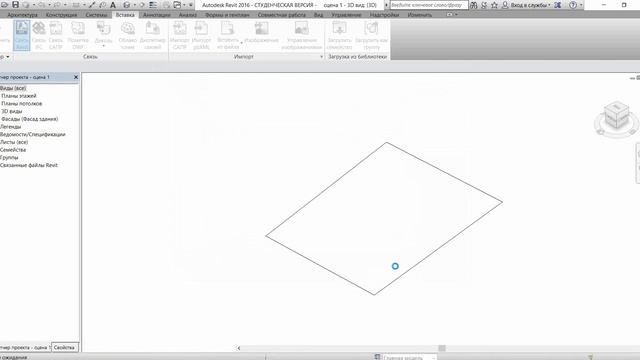The height and width of the screenshot is (360, 640).
Task: Open the Customize Quick Access Toolbar arrow
Action: [191, 5]
